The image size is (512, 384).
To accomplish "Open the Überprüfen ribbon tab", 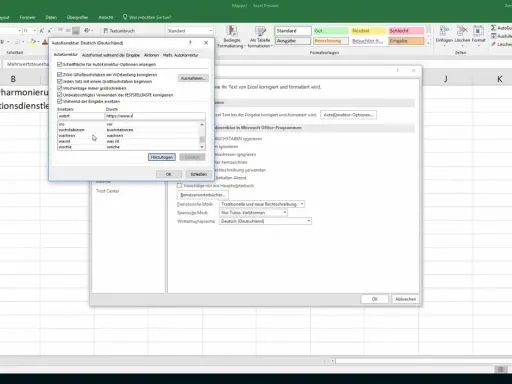I will (x=77, y=17).
